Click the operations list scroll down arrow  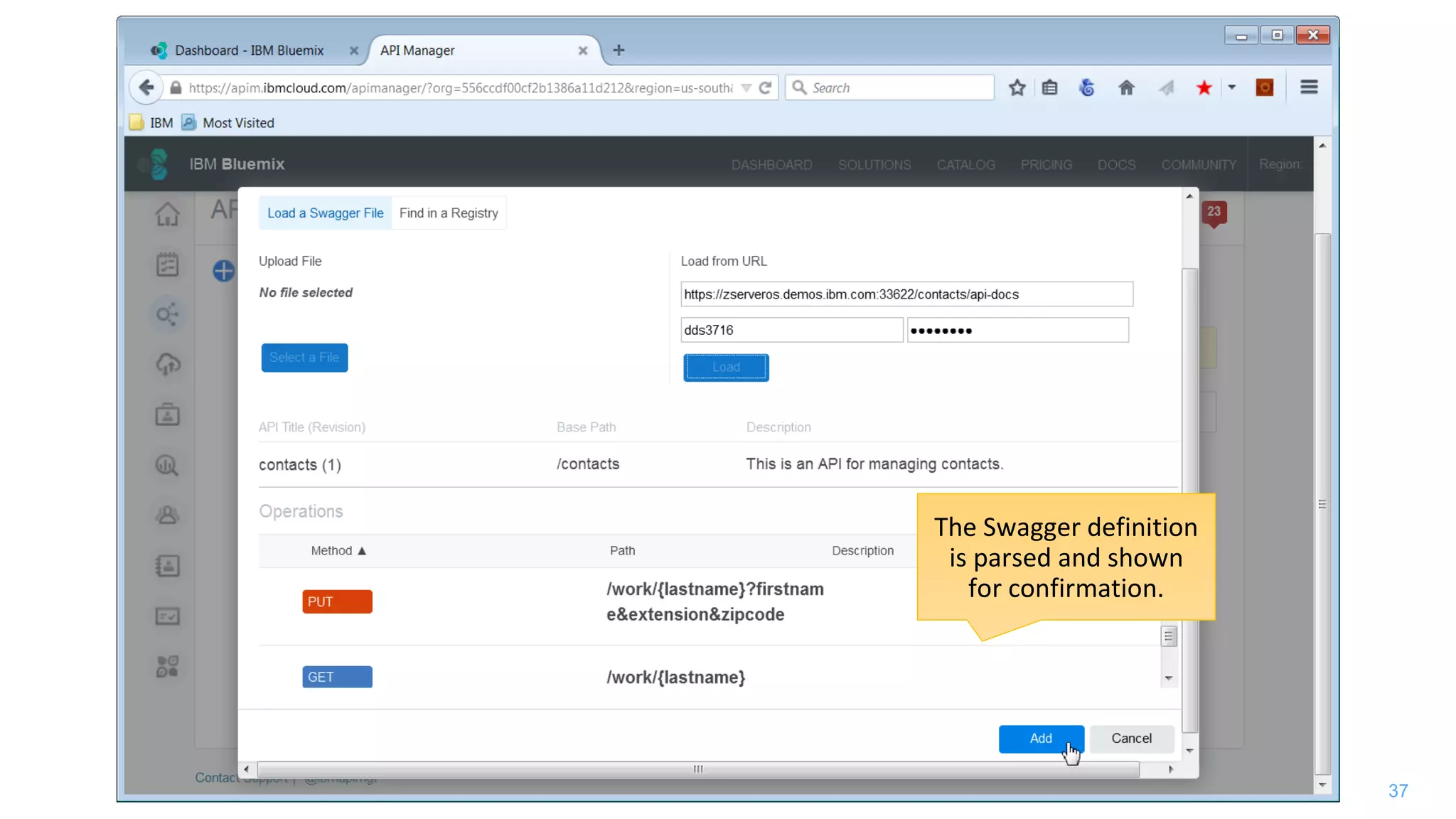1168,678
